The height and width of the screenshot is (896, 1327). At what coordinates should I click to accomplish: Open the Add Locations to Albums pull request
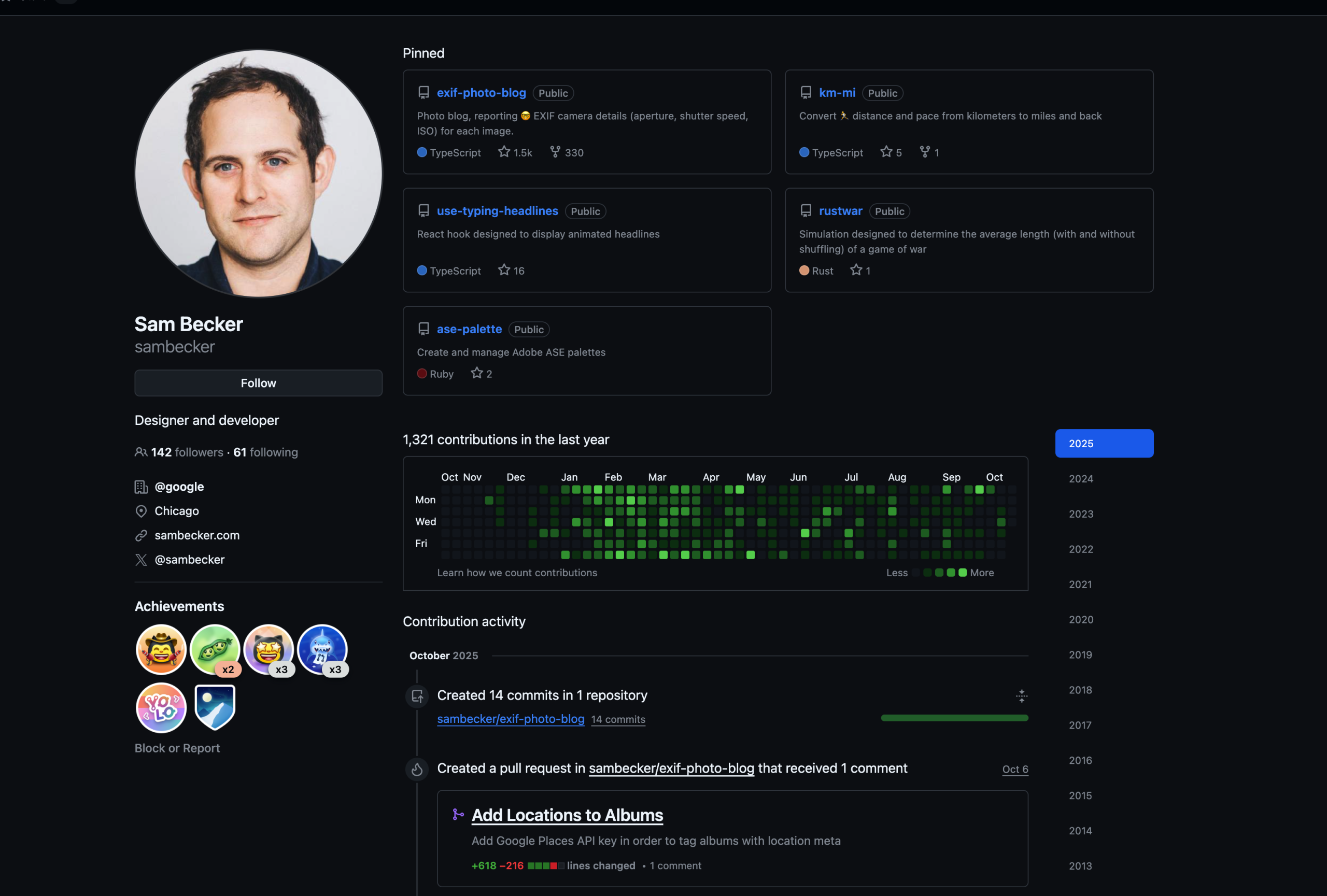pyautogui.click(x=567, y=815)
